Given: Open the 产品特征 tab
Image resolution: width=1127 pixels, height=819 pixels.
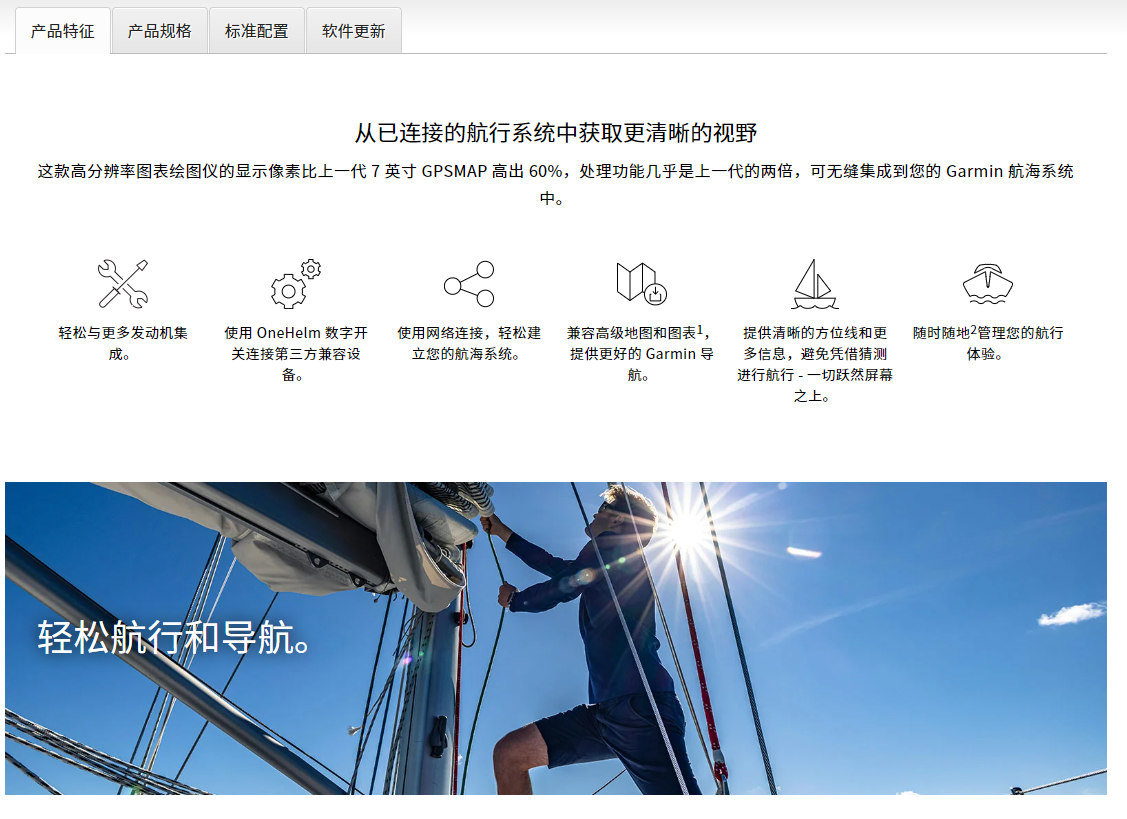Looking at the screenshot, I should (63, 31).
